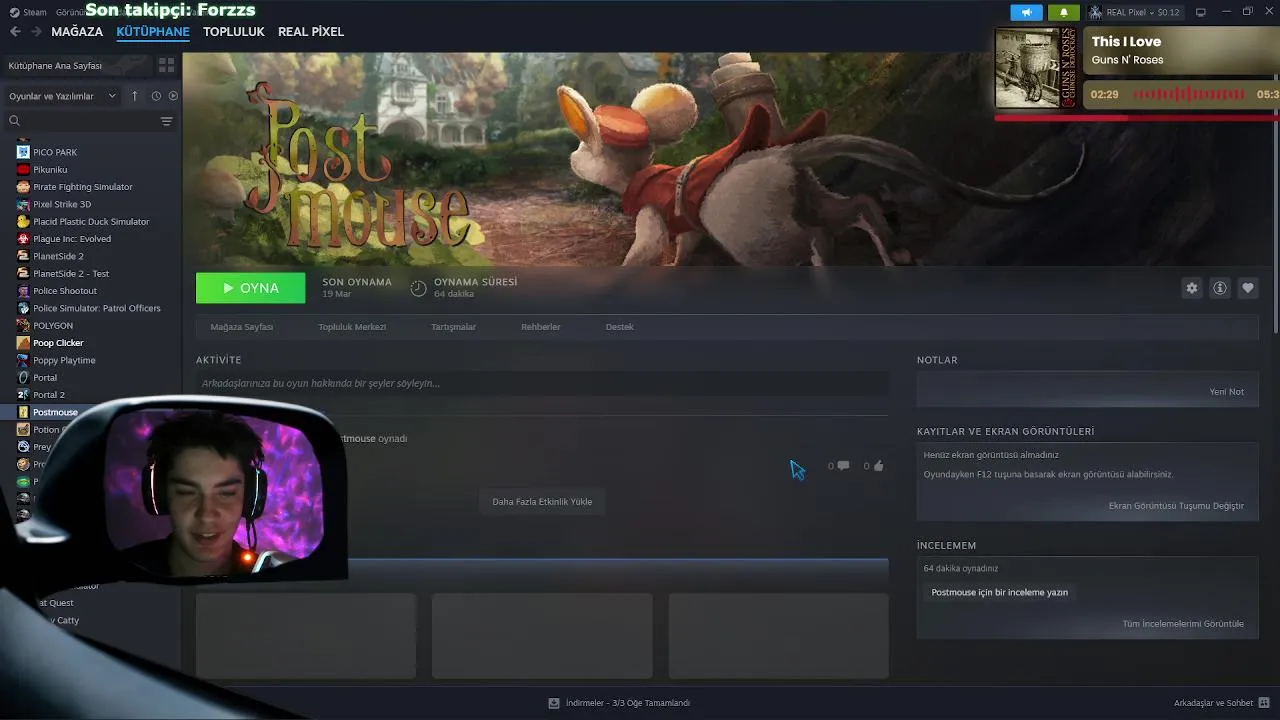Viewport: 1280px width, 720px height.
Task: Select Placid Plastic Duck Simulator
Action: point(91,222)
